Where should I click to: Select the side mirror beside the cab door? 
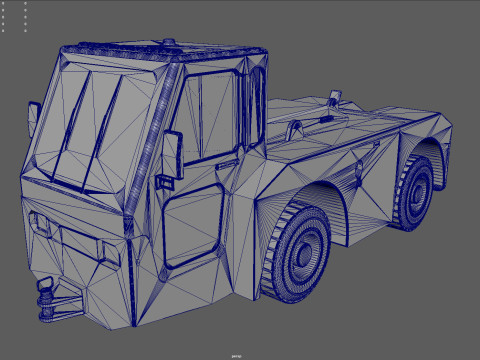point(173,155)
